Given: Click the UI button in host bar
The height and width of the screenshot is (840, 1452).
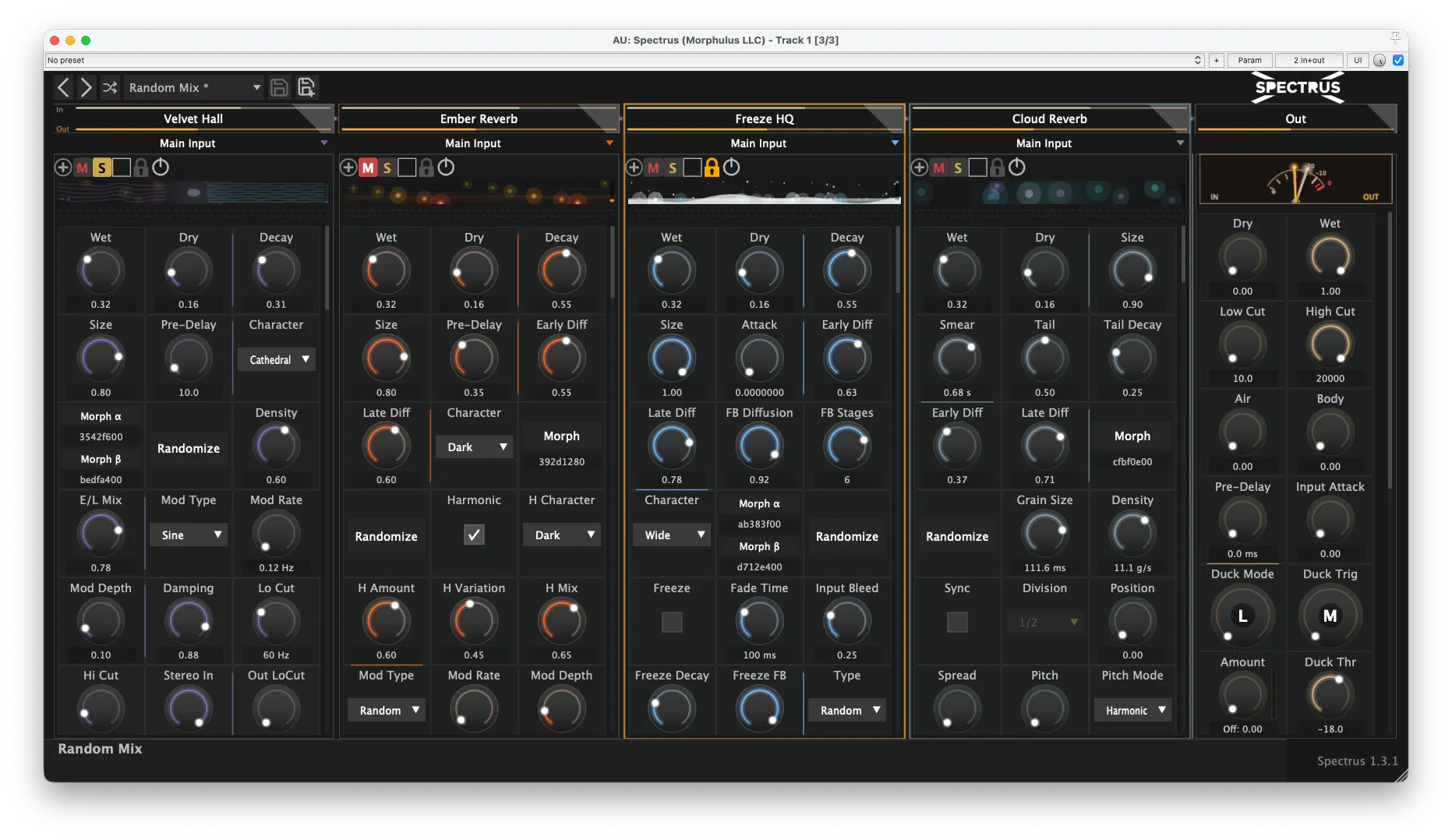Looking at the screenshot, I should [1358, 60].
